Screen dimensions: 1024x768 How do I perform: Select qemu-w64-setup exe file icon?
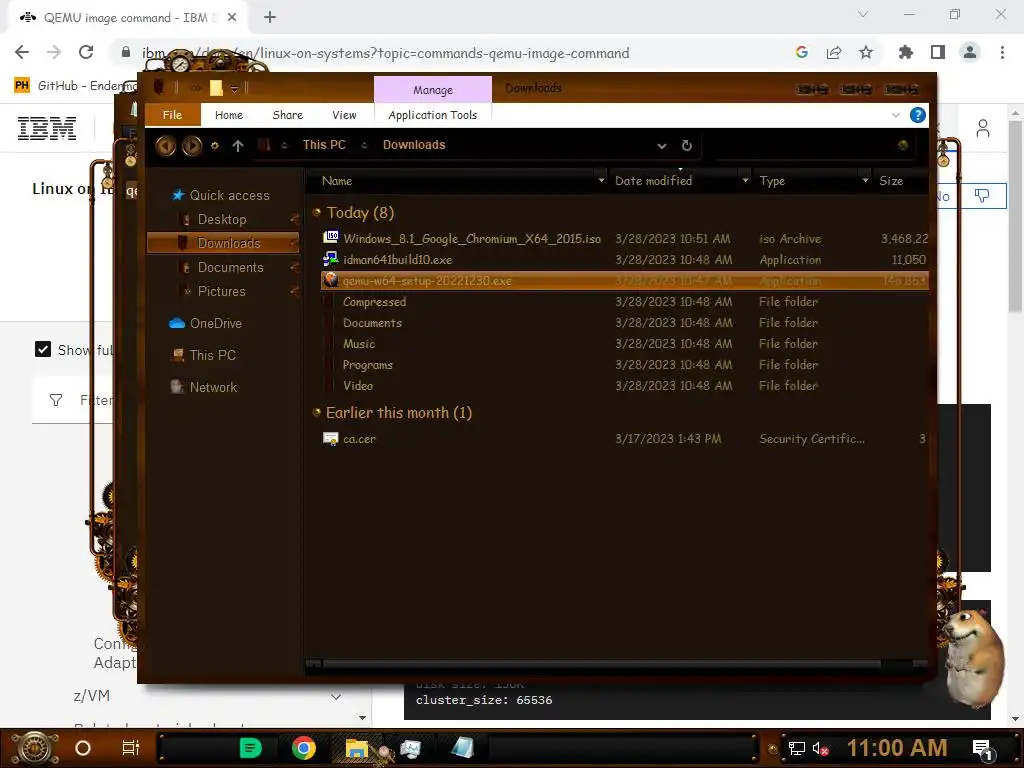coord(331,280)
